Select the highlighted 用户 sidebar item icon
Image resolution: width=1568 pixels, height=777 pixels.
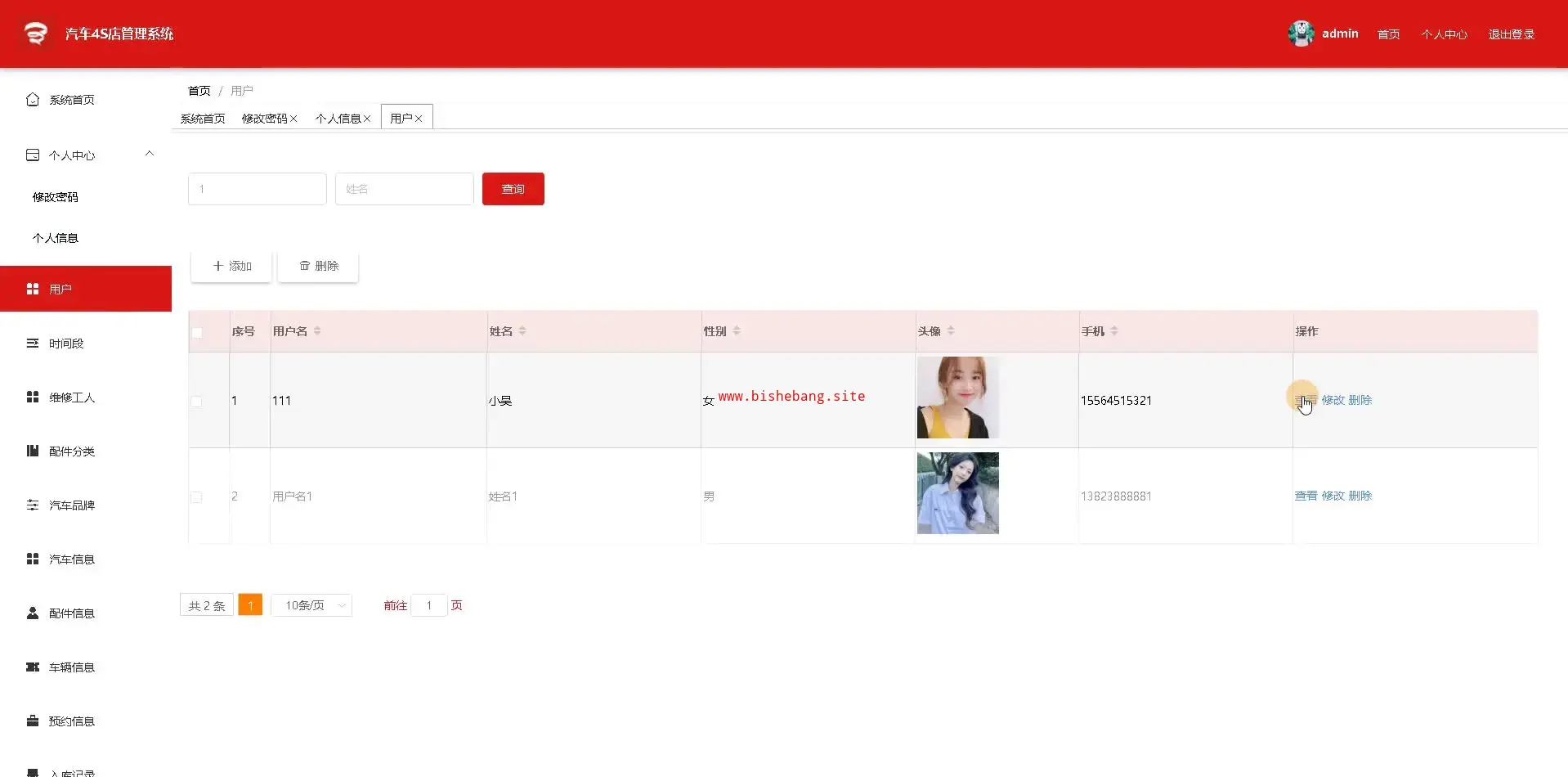tap(33, 289)
